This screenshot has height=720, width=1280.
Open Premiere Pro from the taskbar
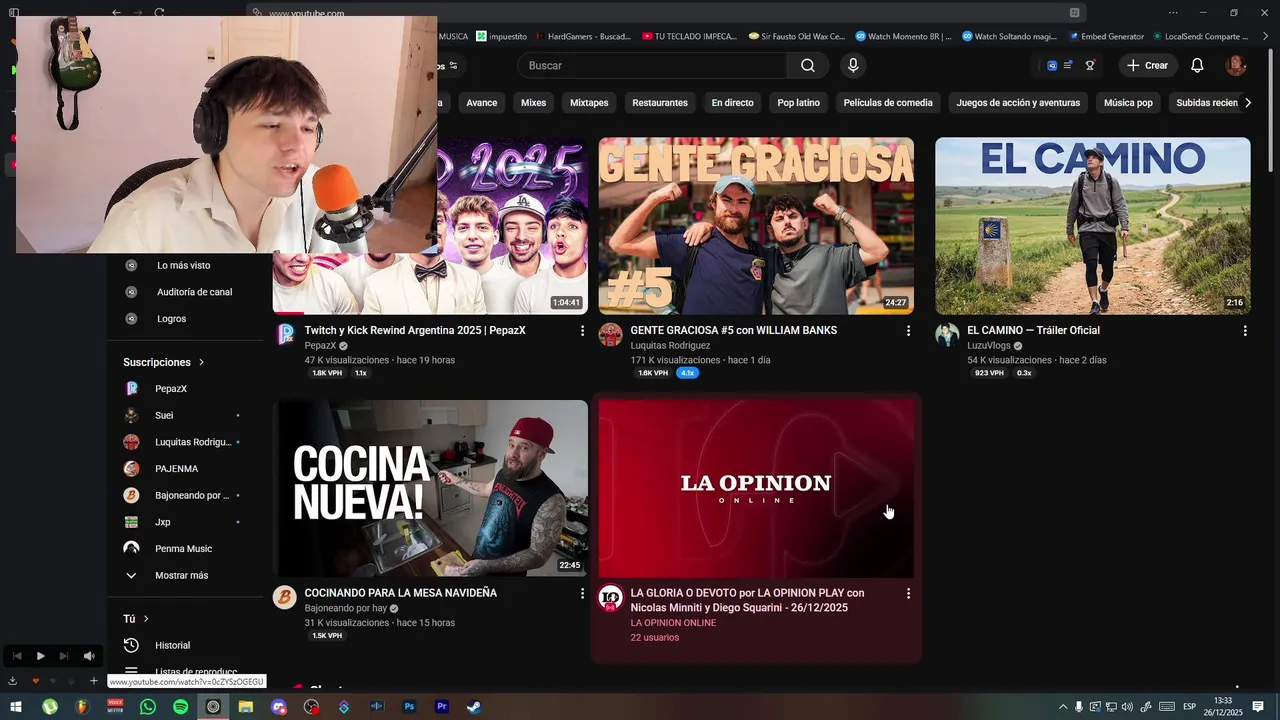(442, 707)
